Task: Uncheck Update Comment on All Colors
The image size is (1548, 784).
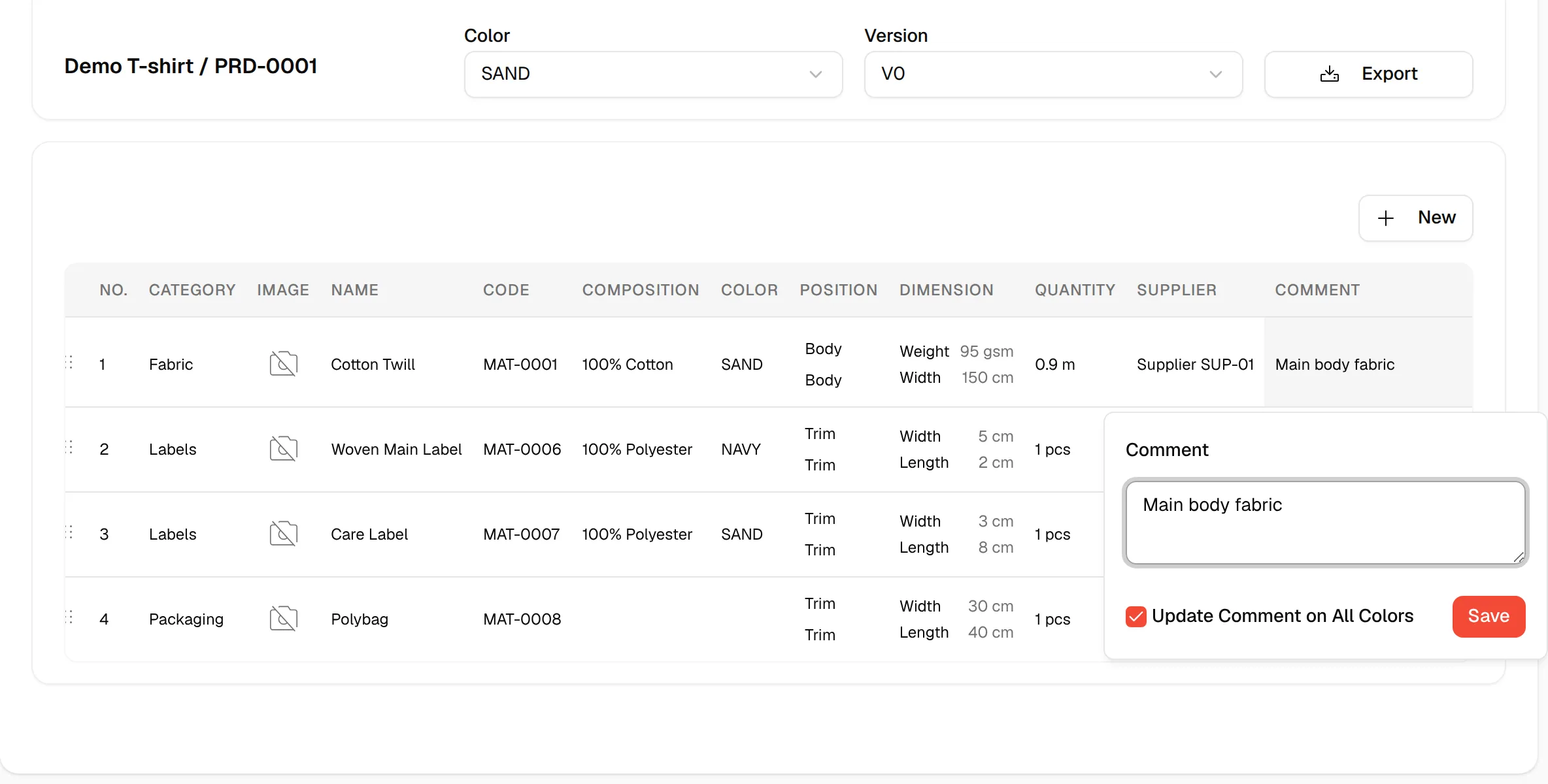Action: point(1136,616)
